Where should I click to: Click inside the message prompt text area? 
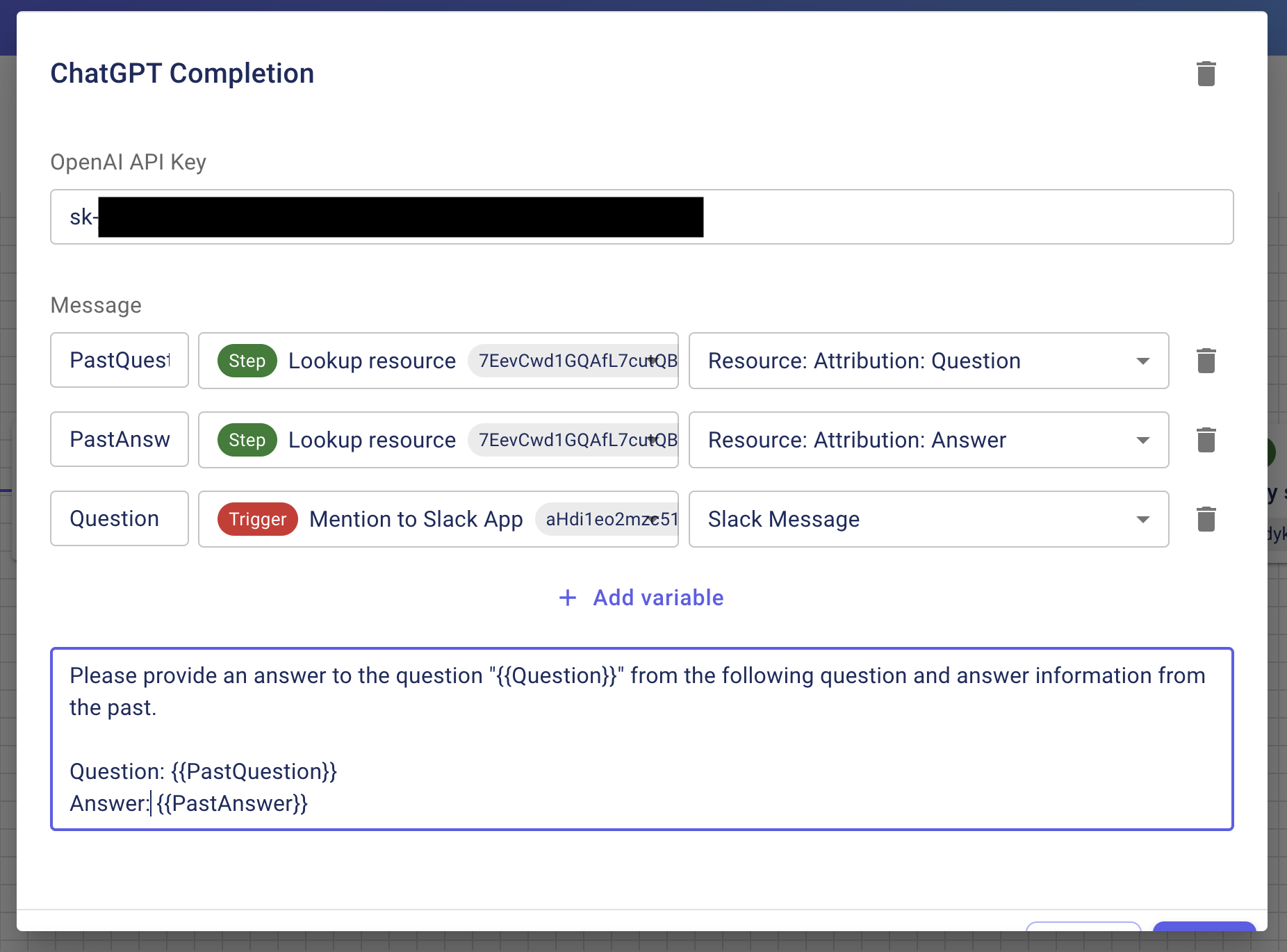coord(642,739)
